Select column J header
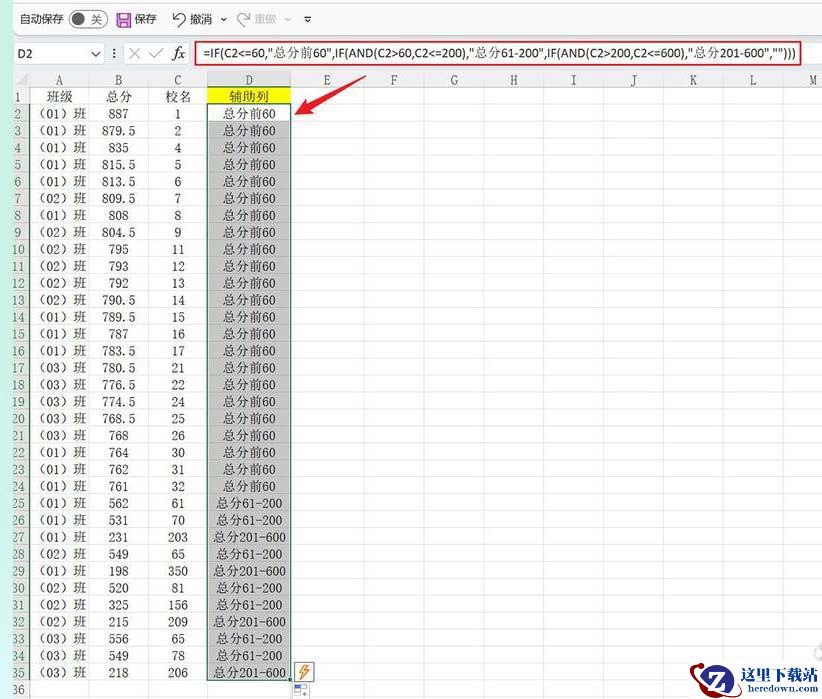 633,80
